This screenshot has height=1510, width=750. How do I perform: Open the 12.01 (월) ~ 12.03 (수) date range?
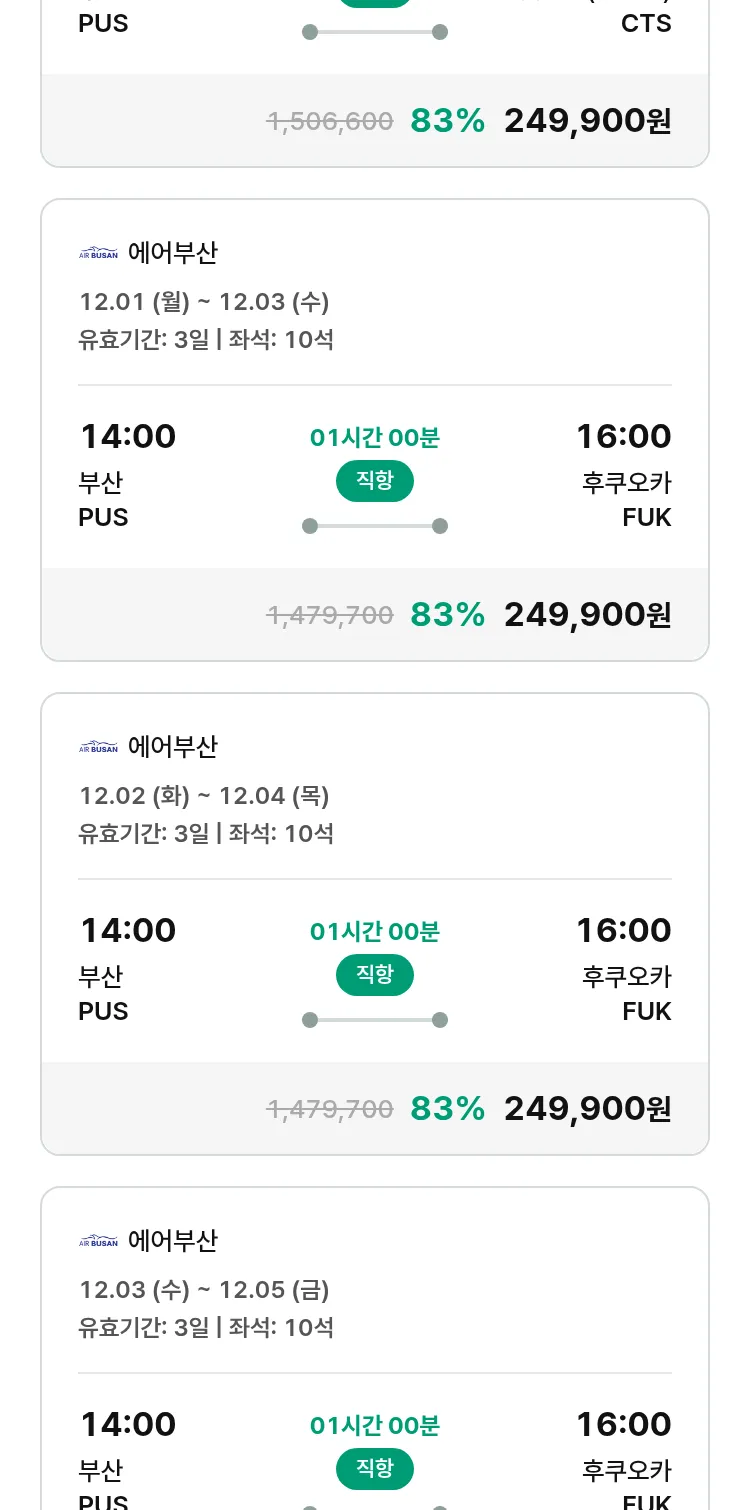click(204, 302)
